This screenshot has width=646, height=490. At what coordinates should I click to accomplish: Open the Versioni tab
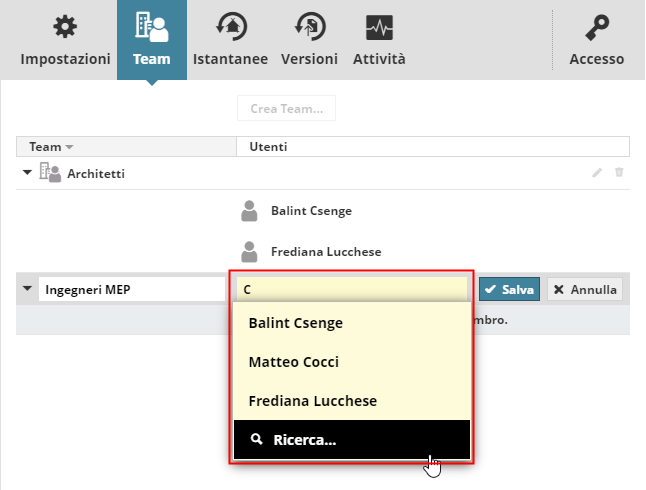[309, 40]
